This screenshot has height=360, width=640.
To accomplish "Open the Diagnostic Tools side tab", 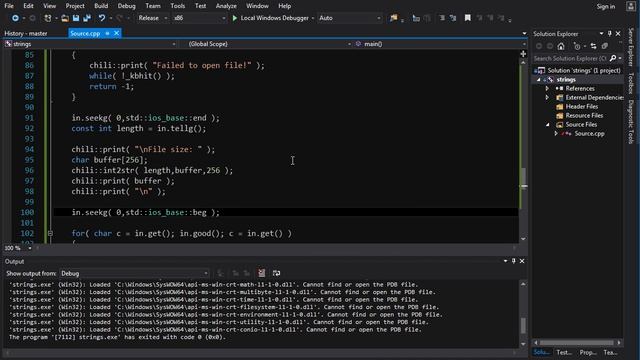I will point(631,122).
